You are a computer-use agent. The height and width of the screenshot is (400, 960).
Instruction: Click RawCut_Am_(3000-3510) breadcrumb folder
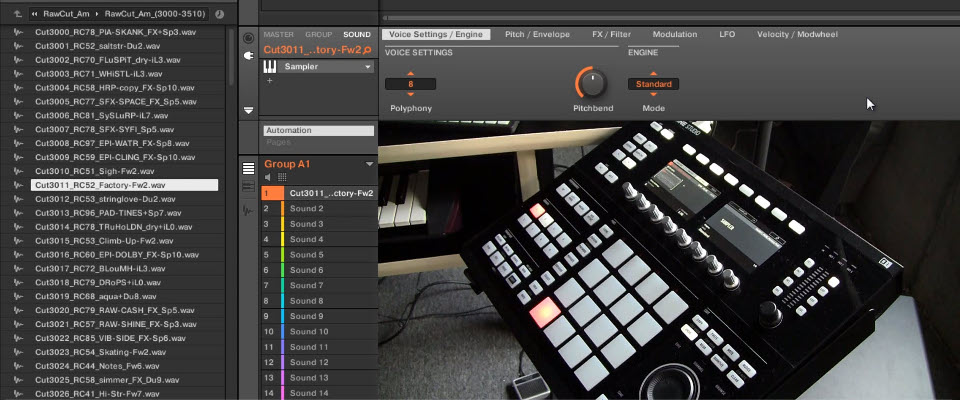pos(156,14)
